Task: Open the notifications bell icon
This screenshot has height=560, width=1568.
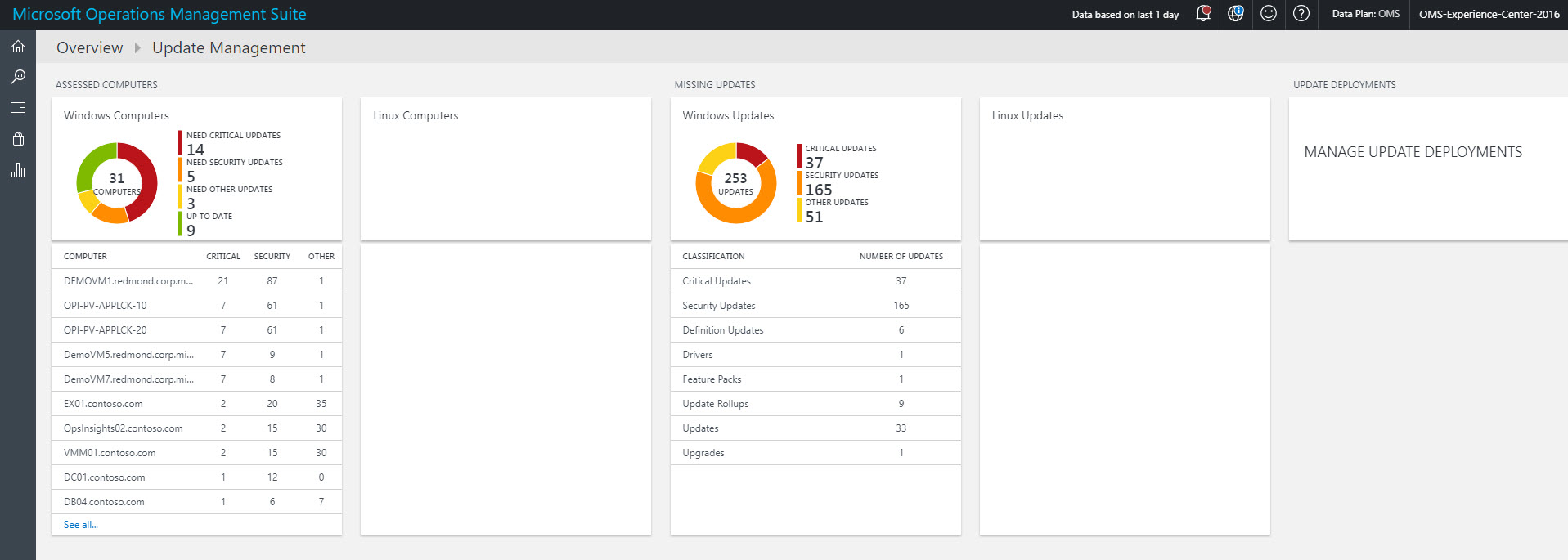Action: (x=1203, y=14)
